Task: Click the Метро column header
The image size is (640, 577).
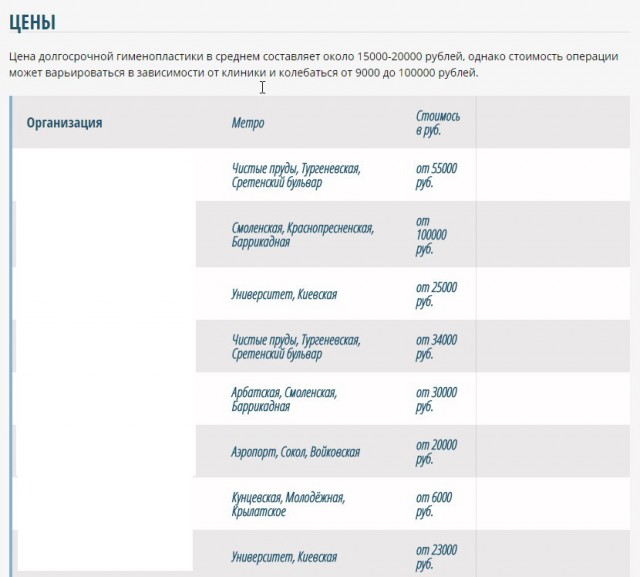Action: 248,122
